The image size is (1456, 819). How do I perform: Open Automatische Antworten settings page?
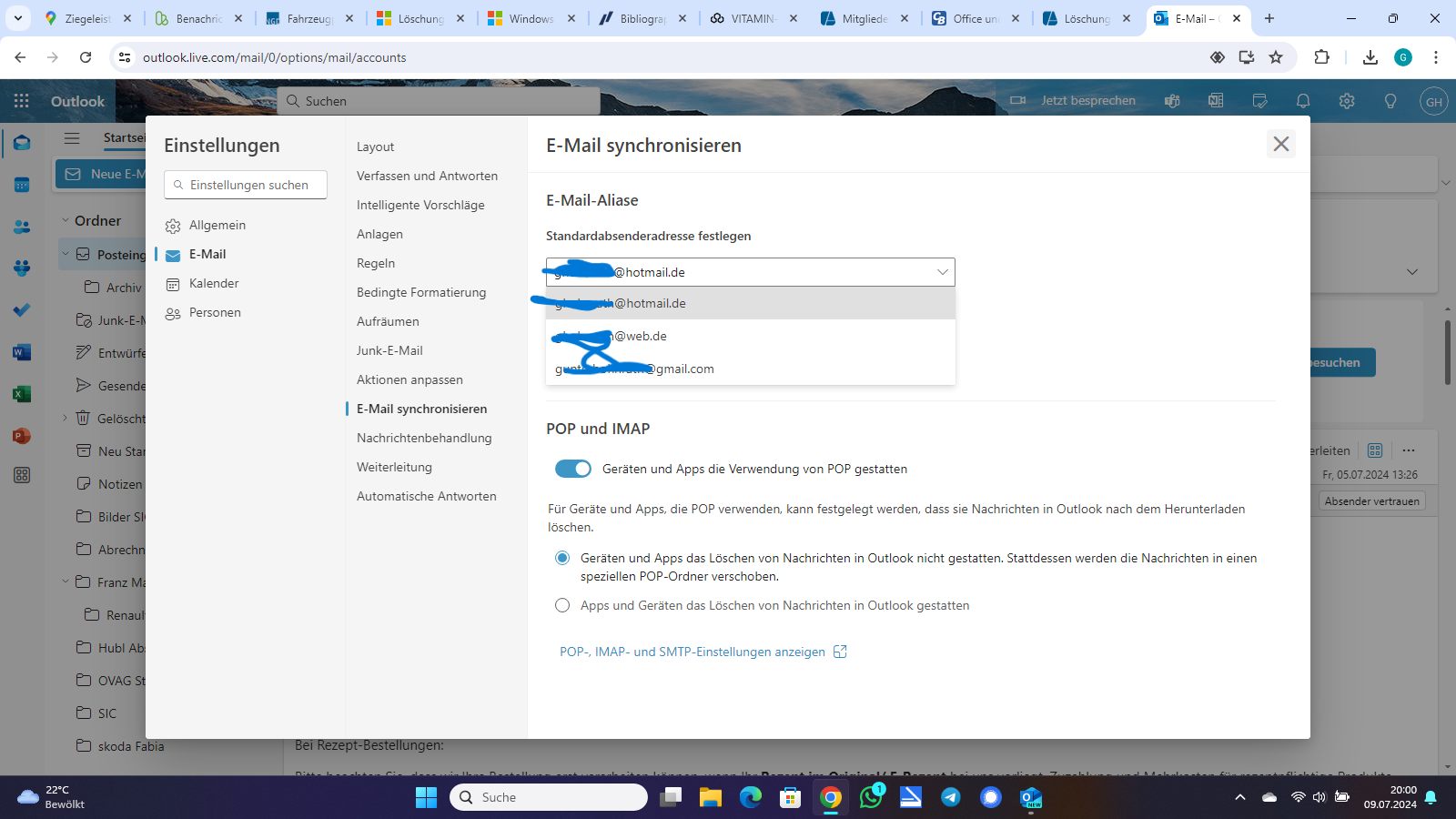click(427, 496)
